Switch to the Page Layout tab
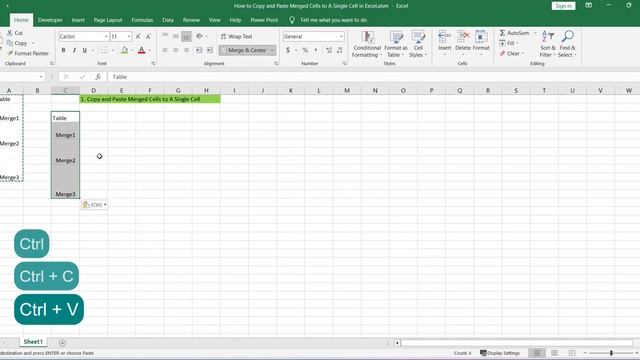Screen dimensions: 640x360 point(108,20)
